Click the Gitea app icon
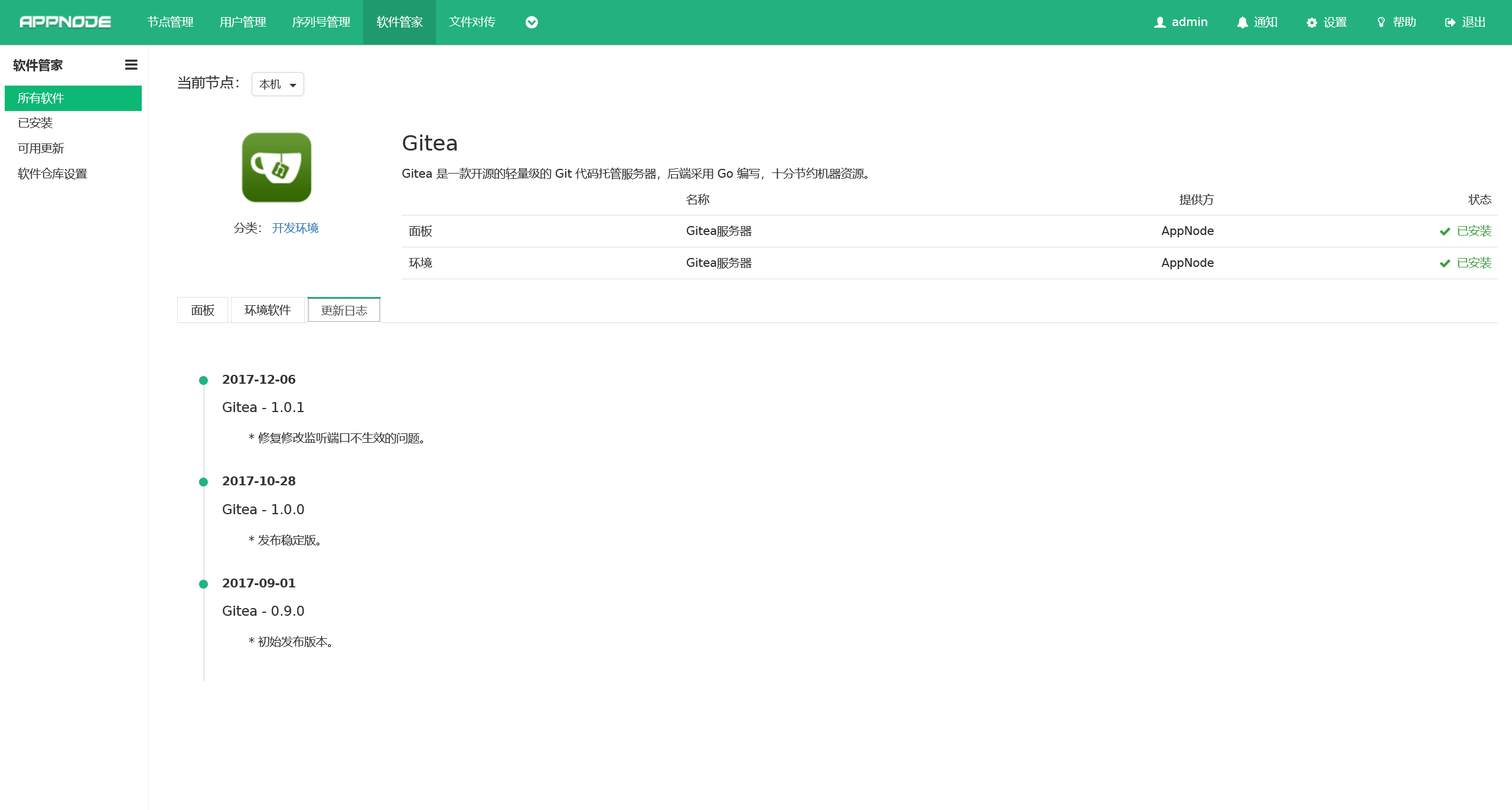This screenshot has height=810, width=1512. coord(276,167)
